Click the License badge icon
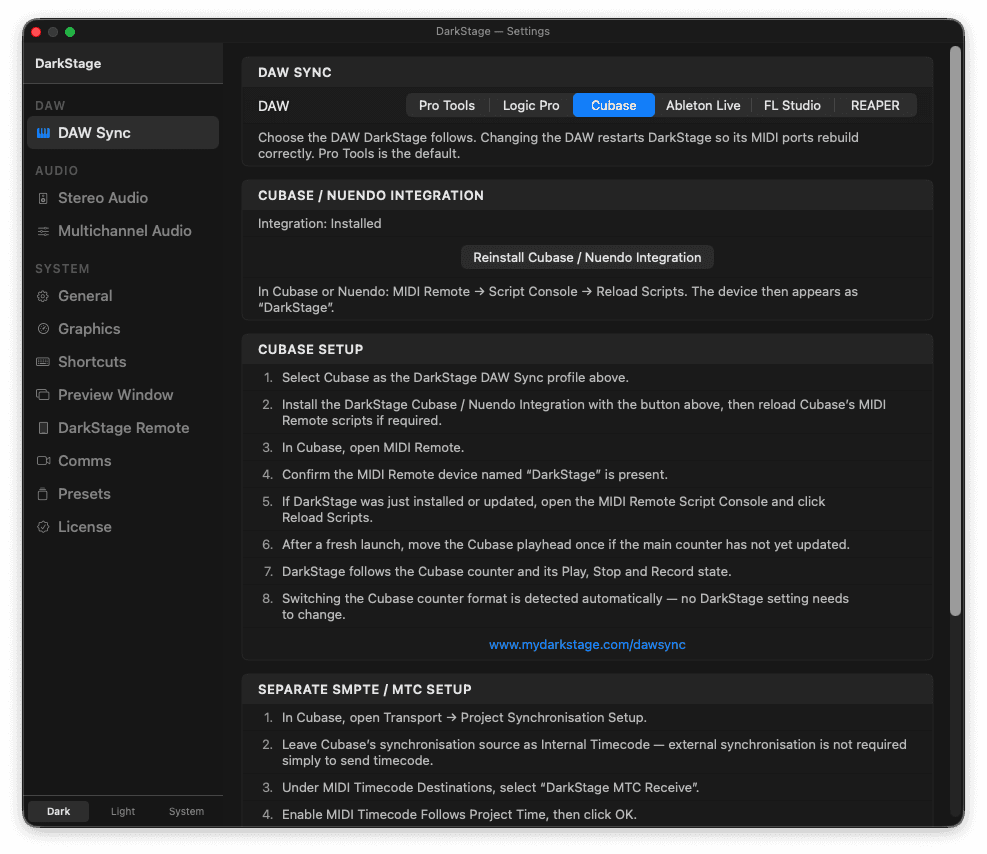 click(x=43, y=527)
